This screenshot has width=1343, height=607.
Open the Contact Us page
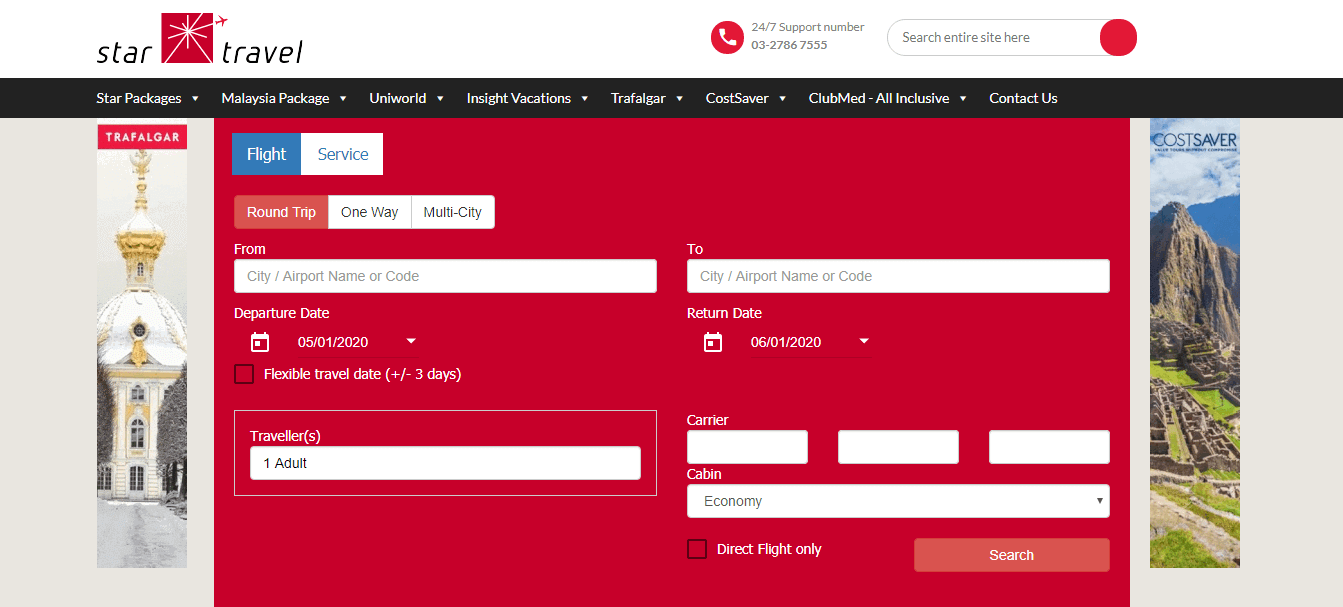click(x=1023, y=98)
